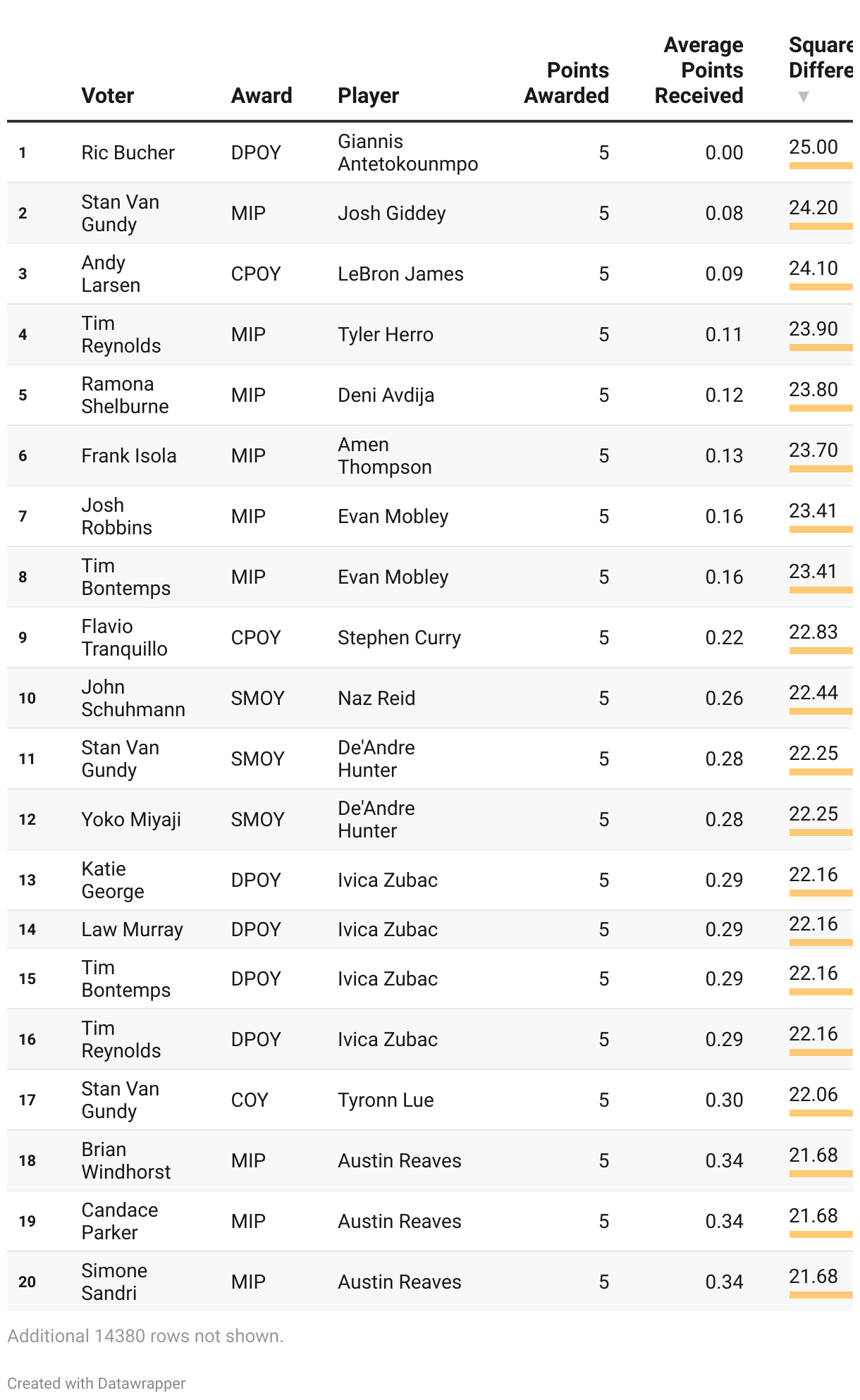
Task: Click Giannis Antetokounmpo player cell
Action: (x=407, y=152)
